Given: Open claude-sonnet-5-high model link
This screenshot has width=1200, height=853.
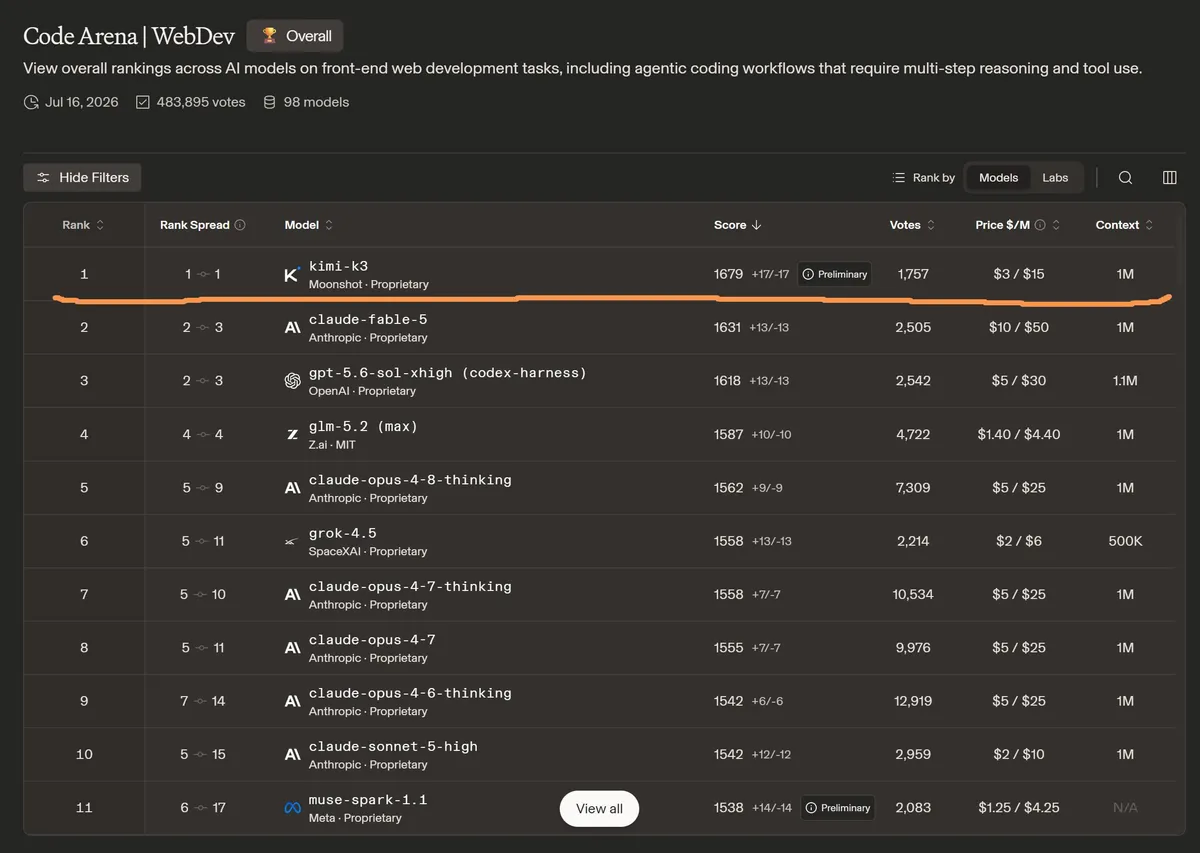Looking at the screenshot, I should point(393,746).
